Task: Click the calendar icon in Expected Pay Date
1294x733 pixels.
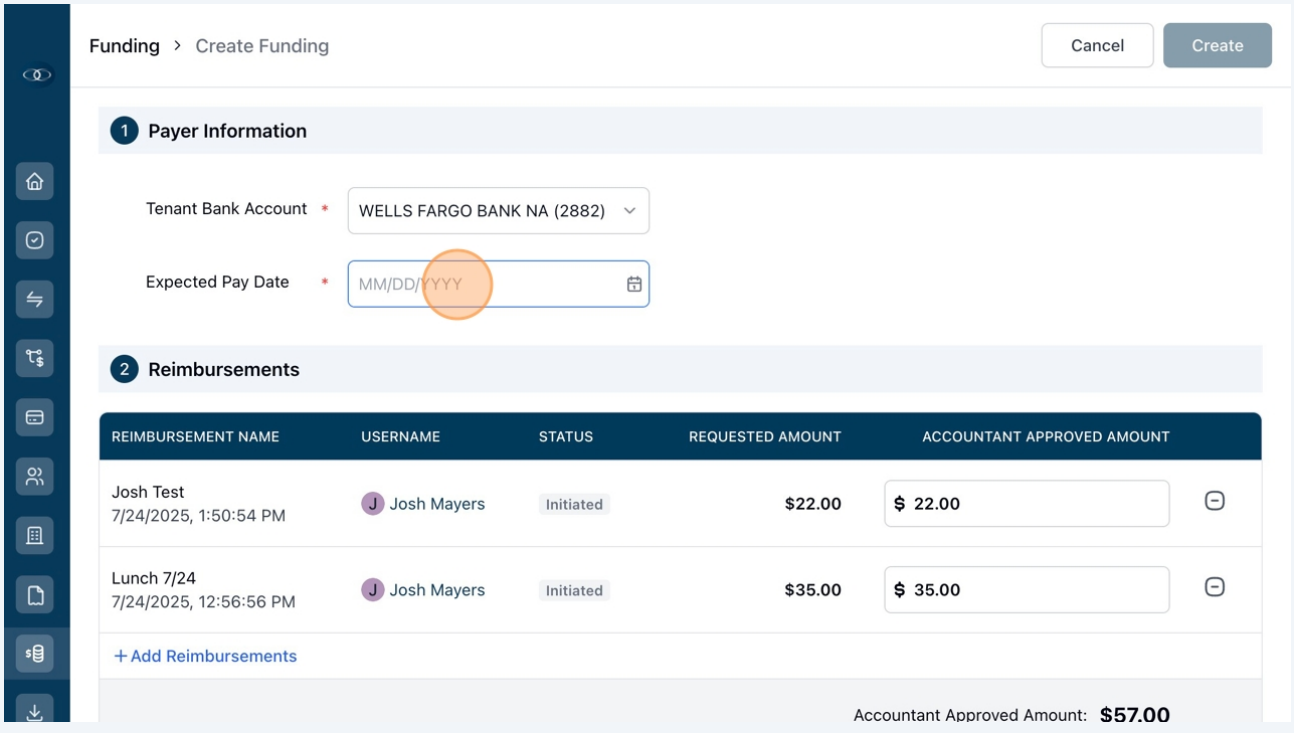Action: coord(634,284)
